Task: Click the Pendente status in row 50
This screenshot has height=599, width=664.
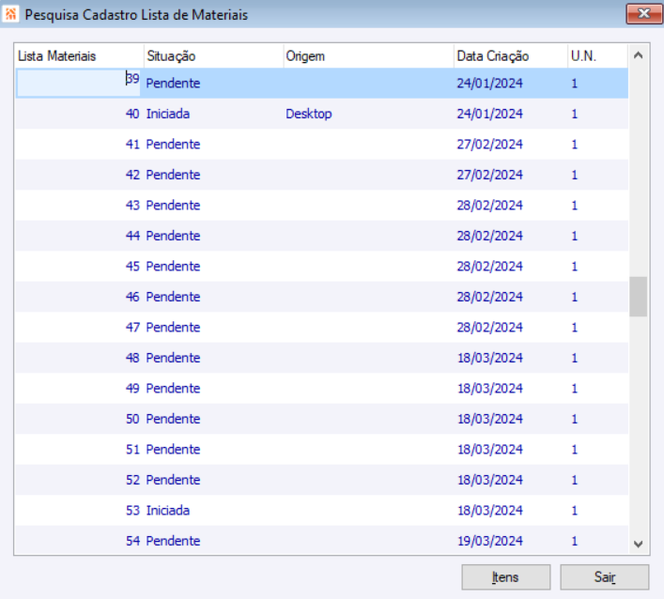Action: coord(173,418)
